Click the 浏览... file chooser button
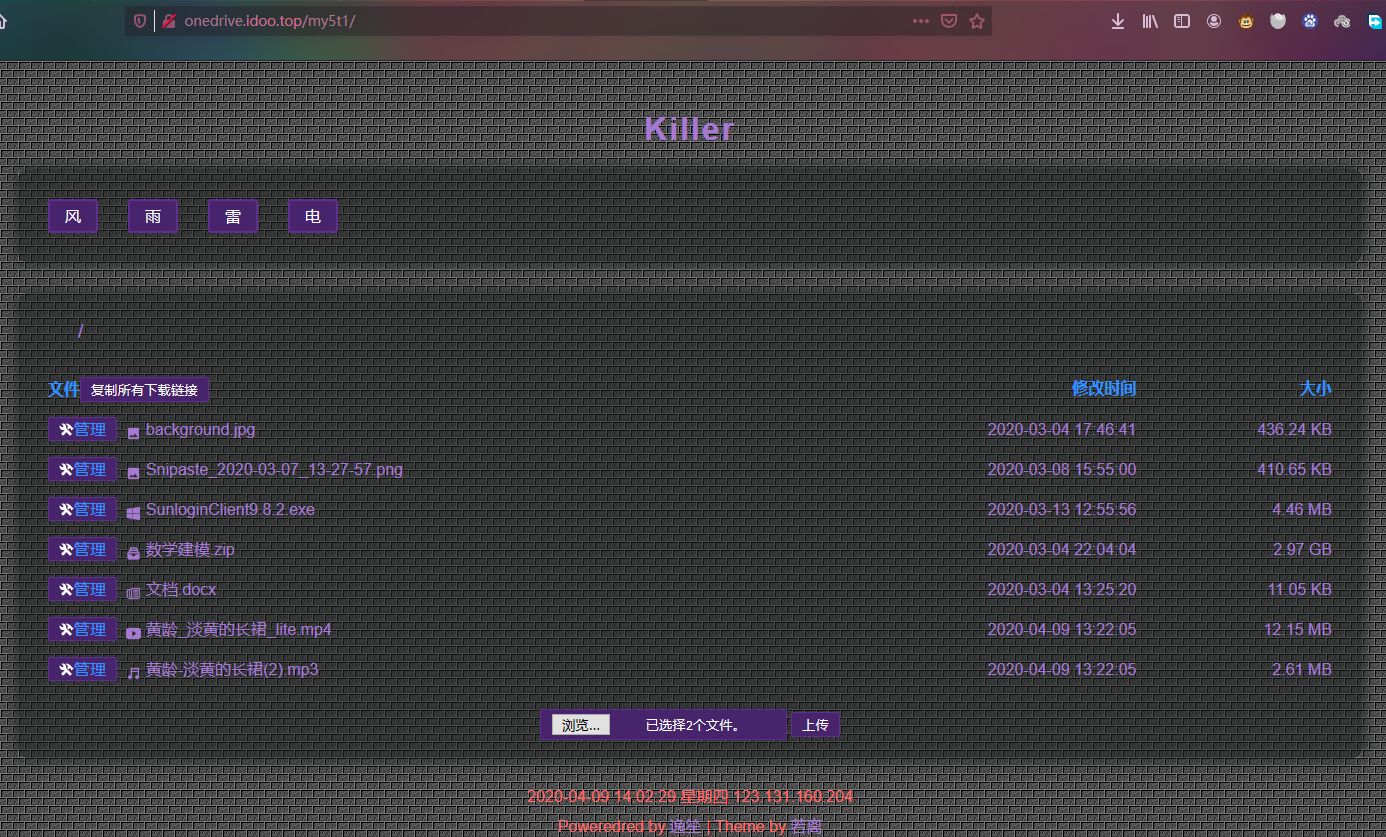 point(581,725)
